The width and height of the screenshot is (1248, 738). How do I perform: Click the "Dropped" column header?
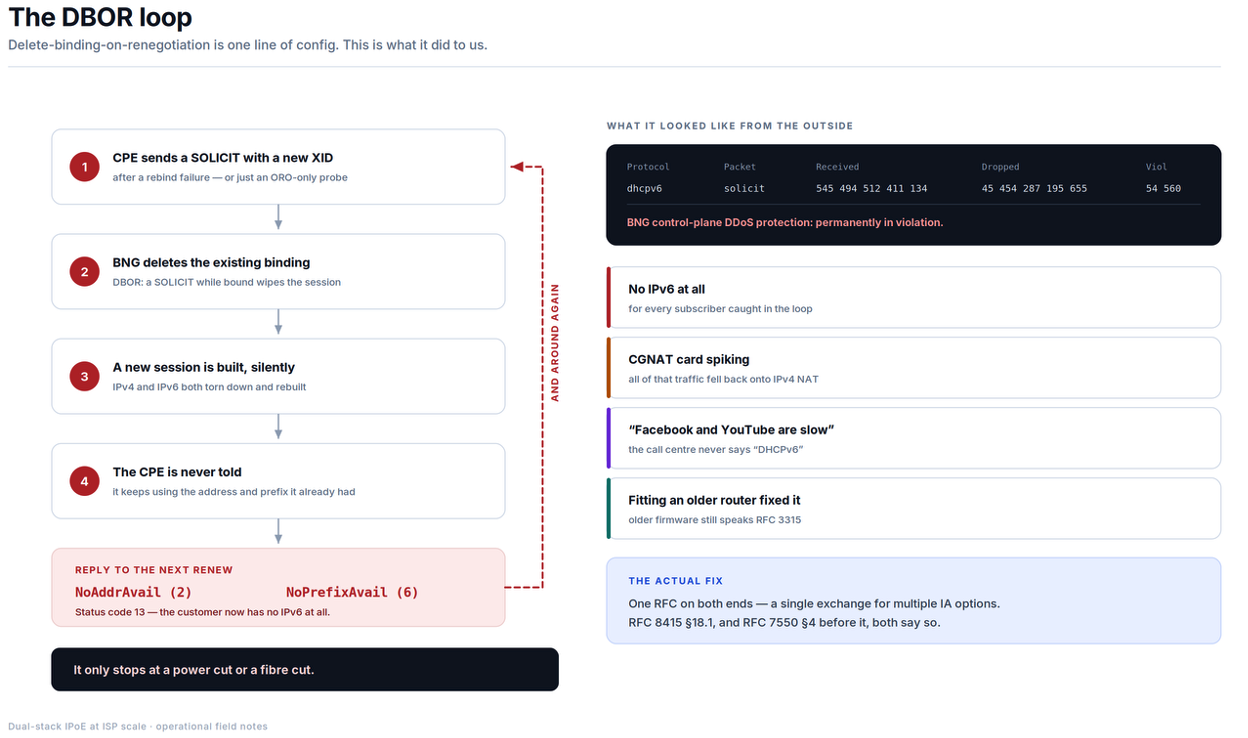(1001, 167)
